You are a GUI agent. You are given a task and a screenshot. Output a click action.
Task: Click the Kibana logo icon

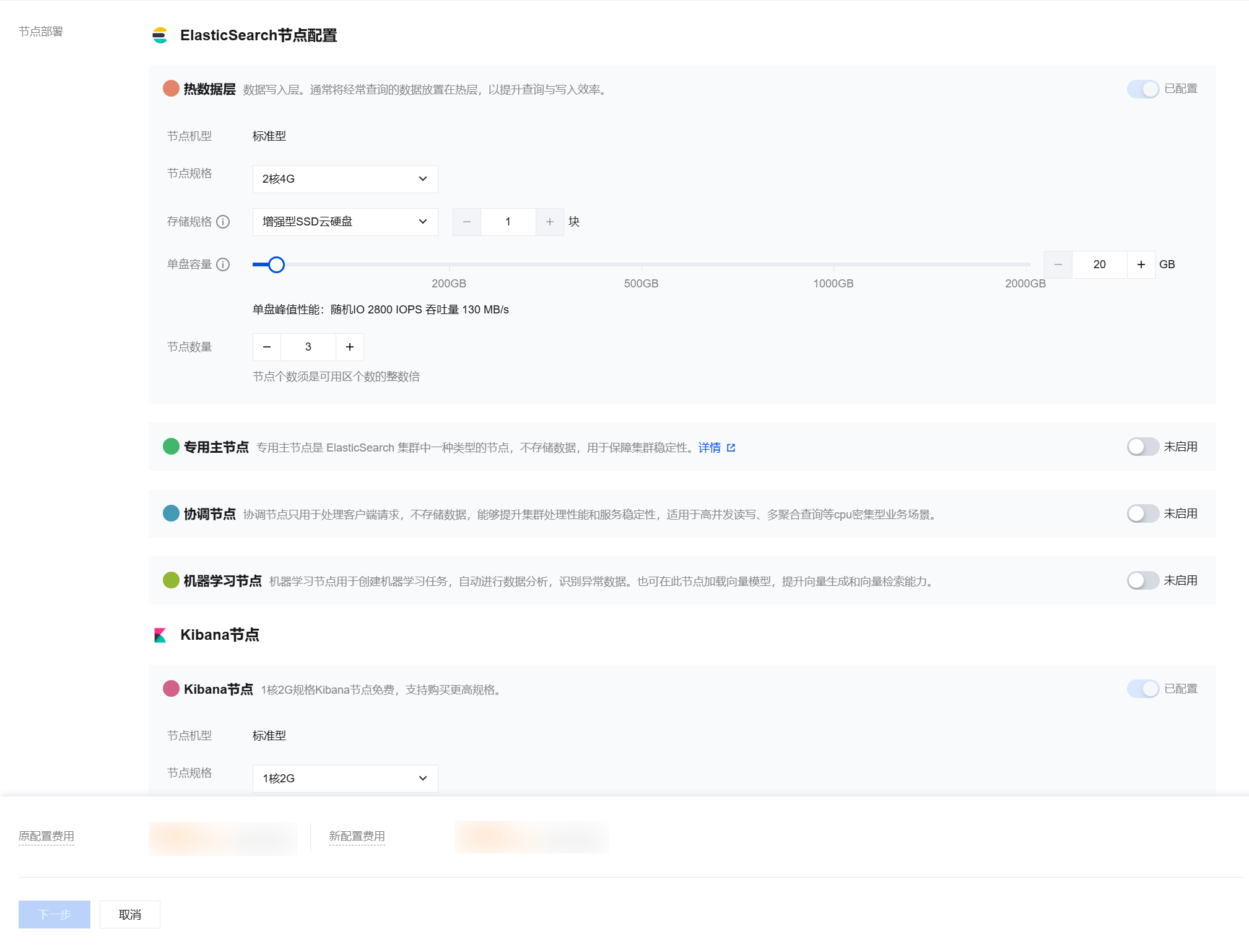pyautogui.click(x=160, y=635)
